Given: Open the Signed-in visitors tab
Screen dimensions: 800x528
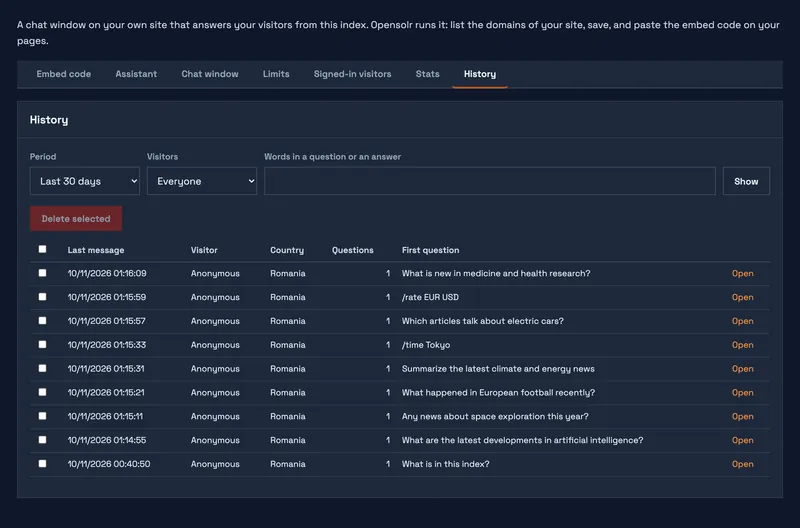Looking at the screenshot, I should click(x=353, y=74).
